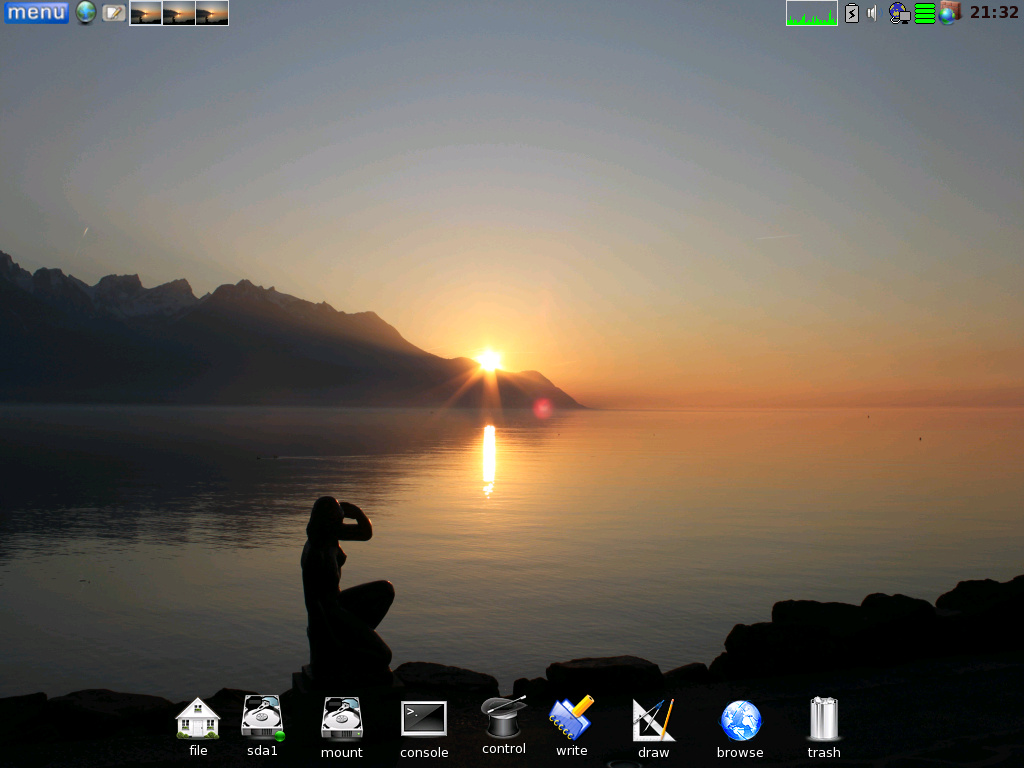The image size is (1024, 768).
Task: Switch to the first virtual desktop thumbnail
Action: (x=146, y=13)
